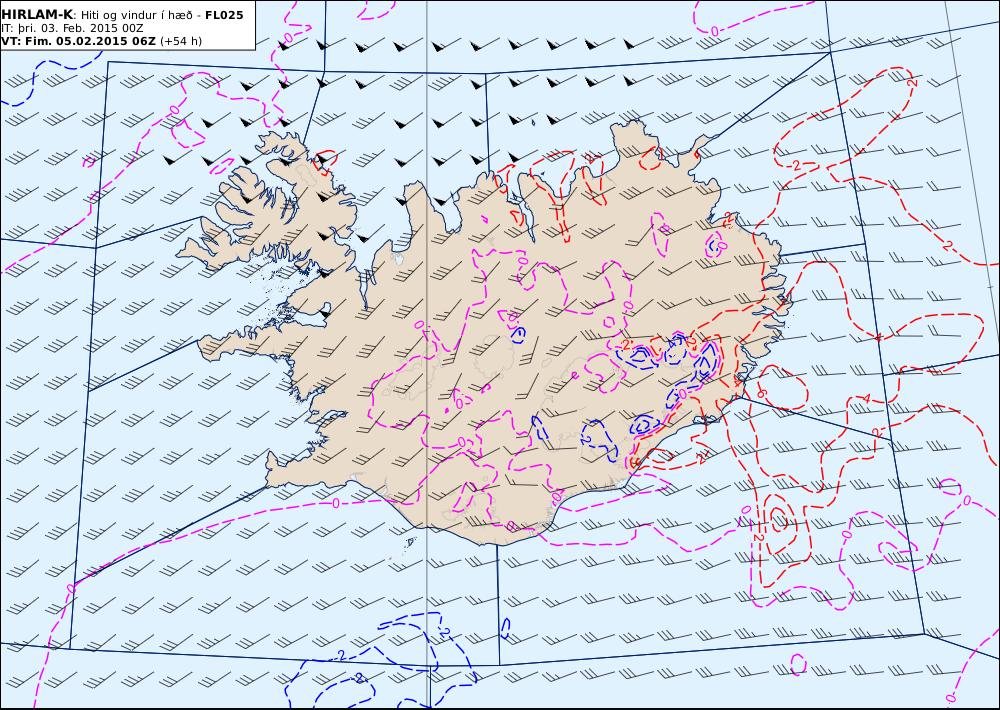The height and width of the screenshot is (710, 1000).
Task: Click the Vestmannaeyjar islands south of Iceland
Action: [x=410, y=542]
